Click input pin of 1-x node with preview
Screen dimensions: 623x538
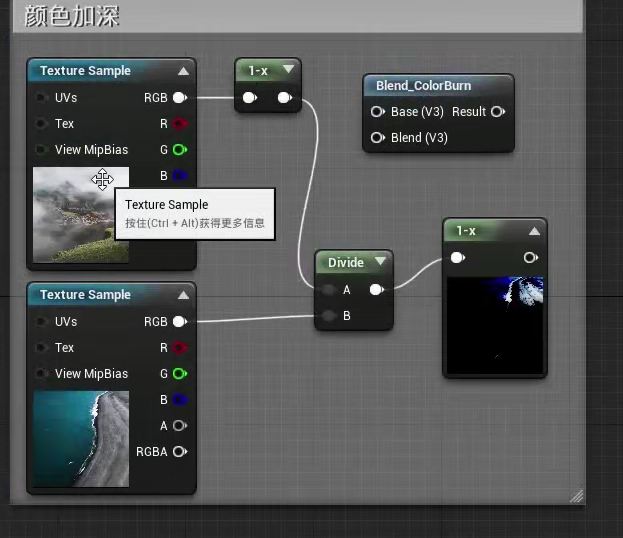click(x=458, y=258)
